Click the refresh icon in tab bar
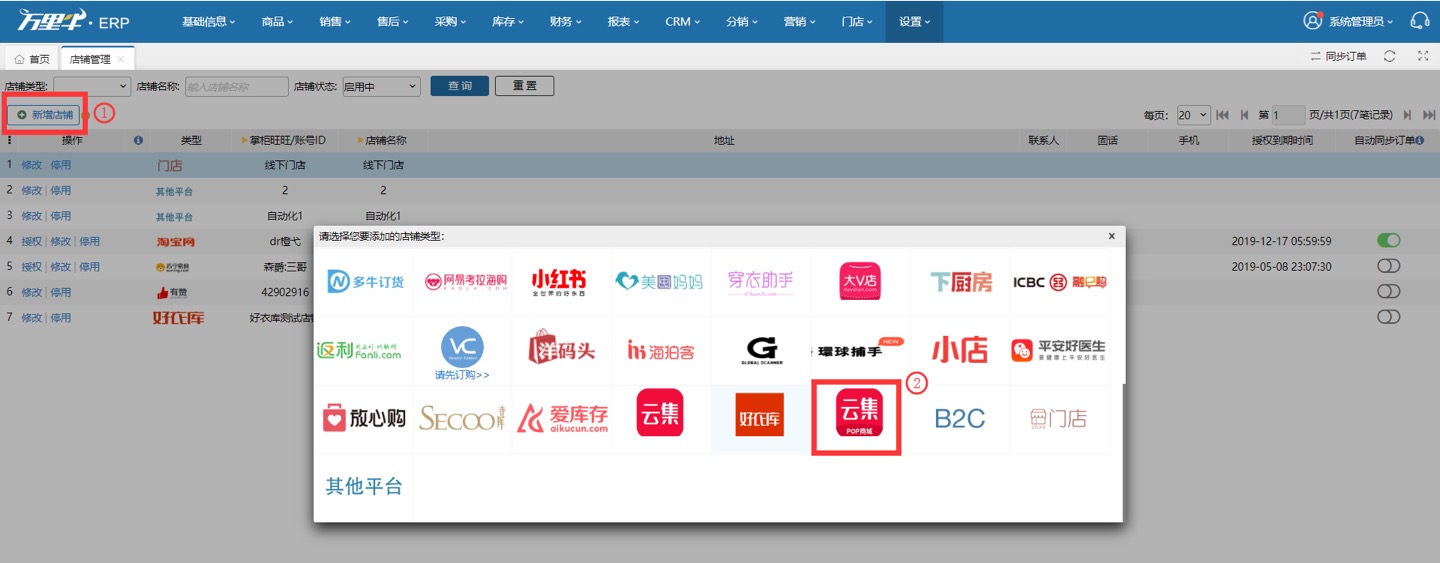 tap(1389, 56)
